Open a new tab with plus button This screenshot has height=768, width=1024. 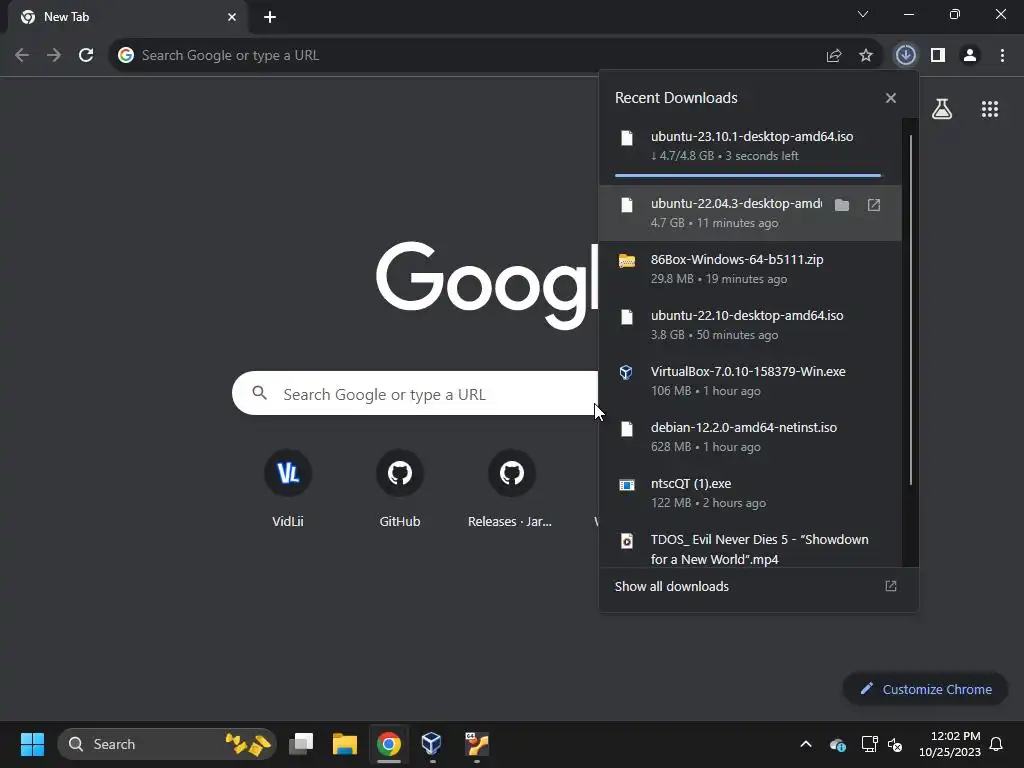coord(270,17)
